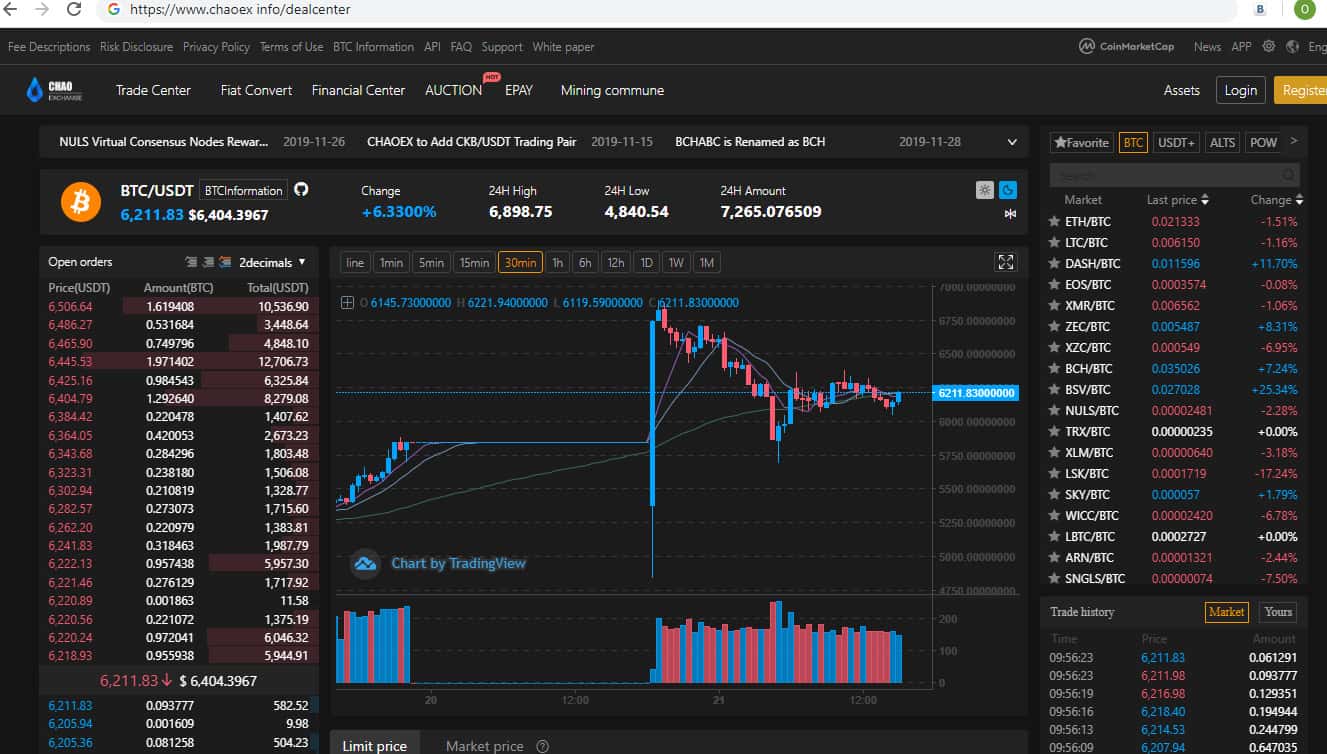Click the settings gear in top bar

click(1269, 47)
